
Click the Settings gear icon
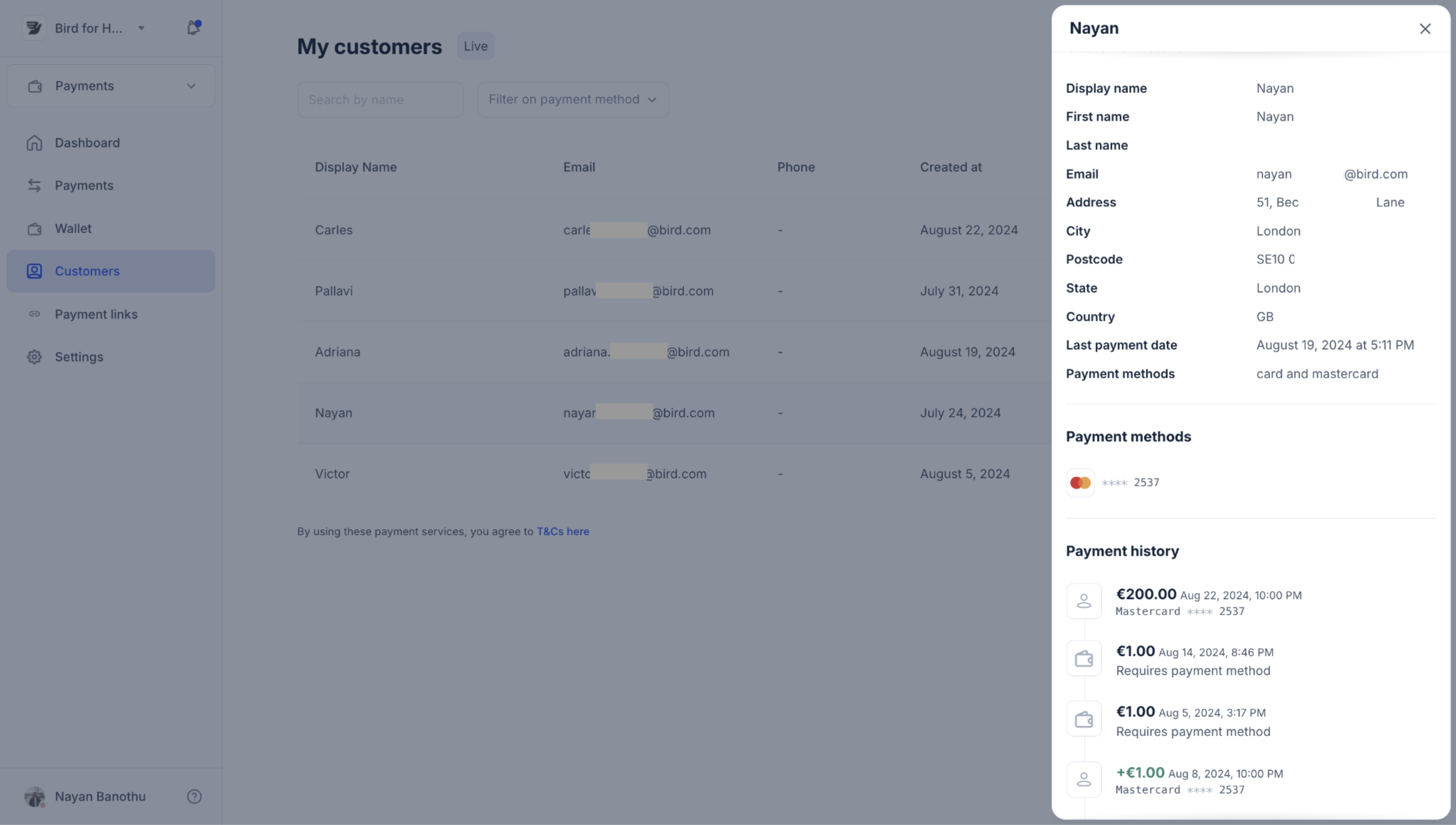tap(34, 357)
